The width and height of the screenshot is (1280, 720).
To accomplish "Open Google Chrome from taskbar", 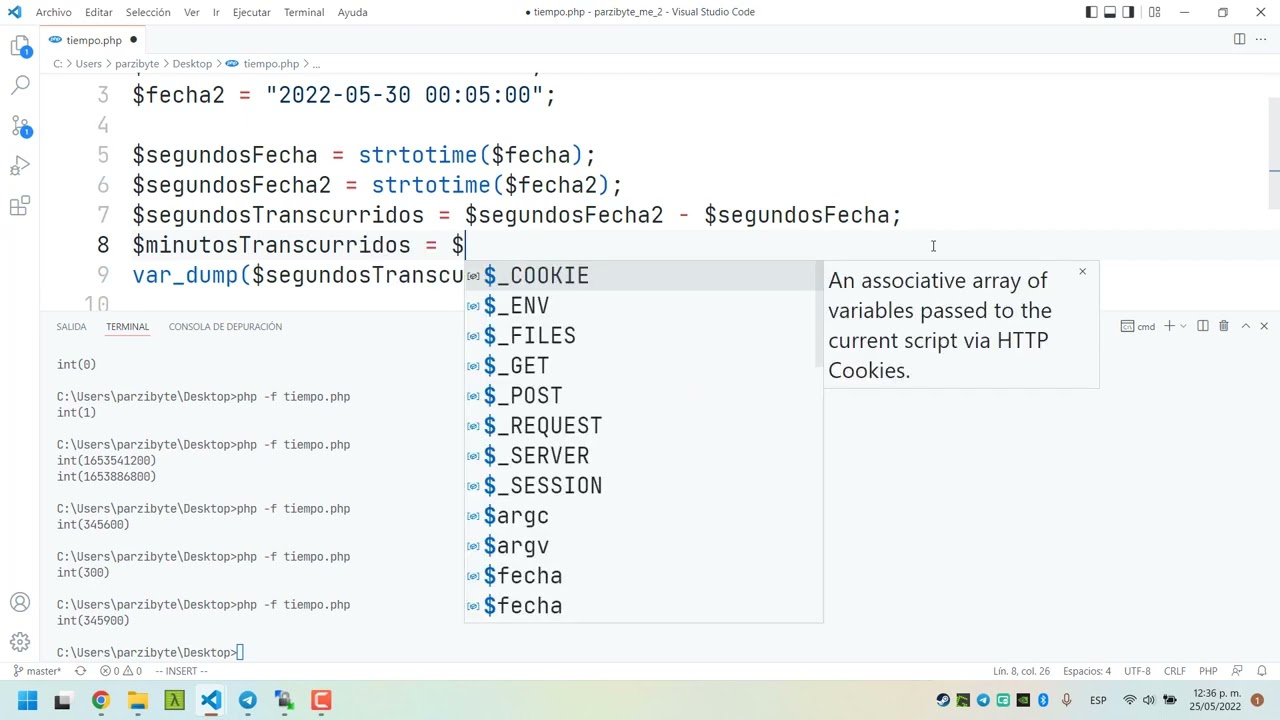I will 100,700.
